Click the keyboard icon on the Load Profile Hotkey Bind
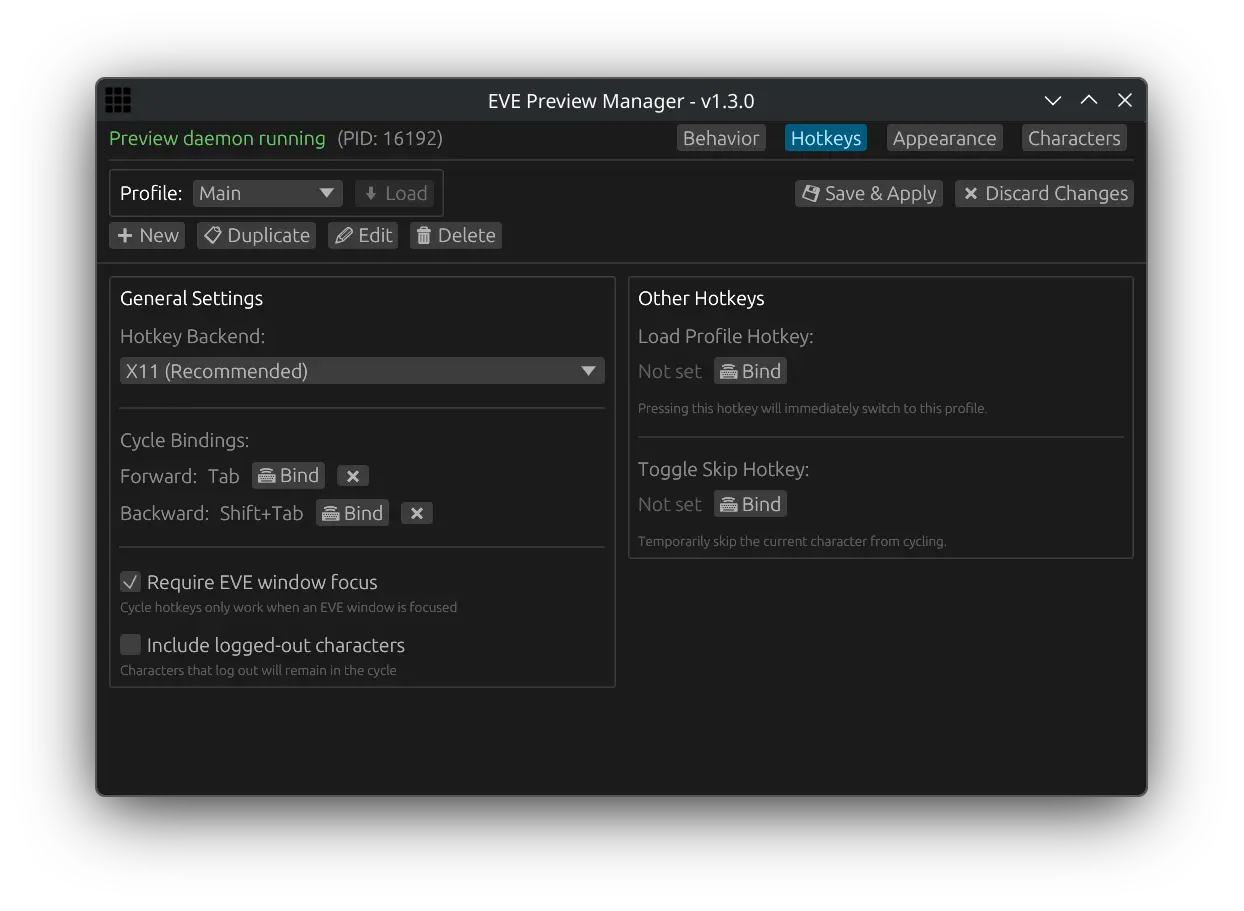1244x911 pixels. point(728,370)
